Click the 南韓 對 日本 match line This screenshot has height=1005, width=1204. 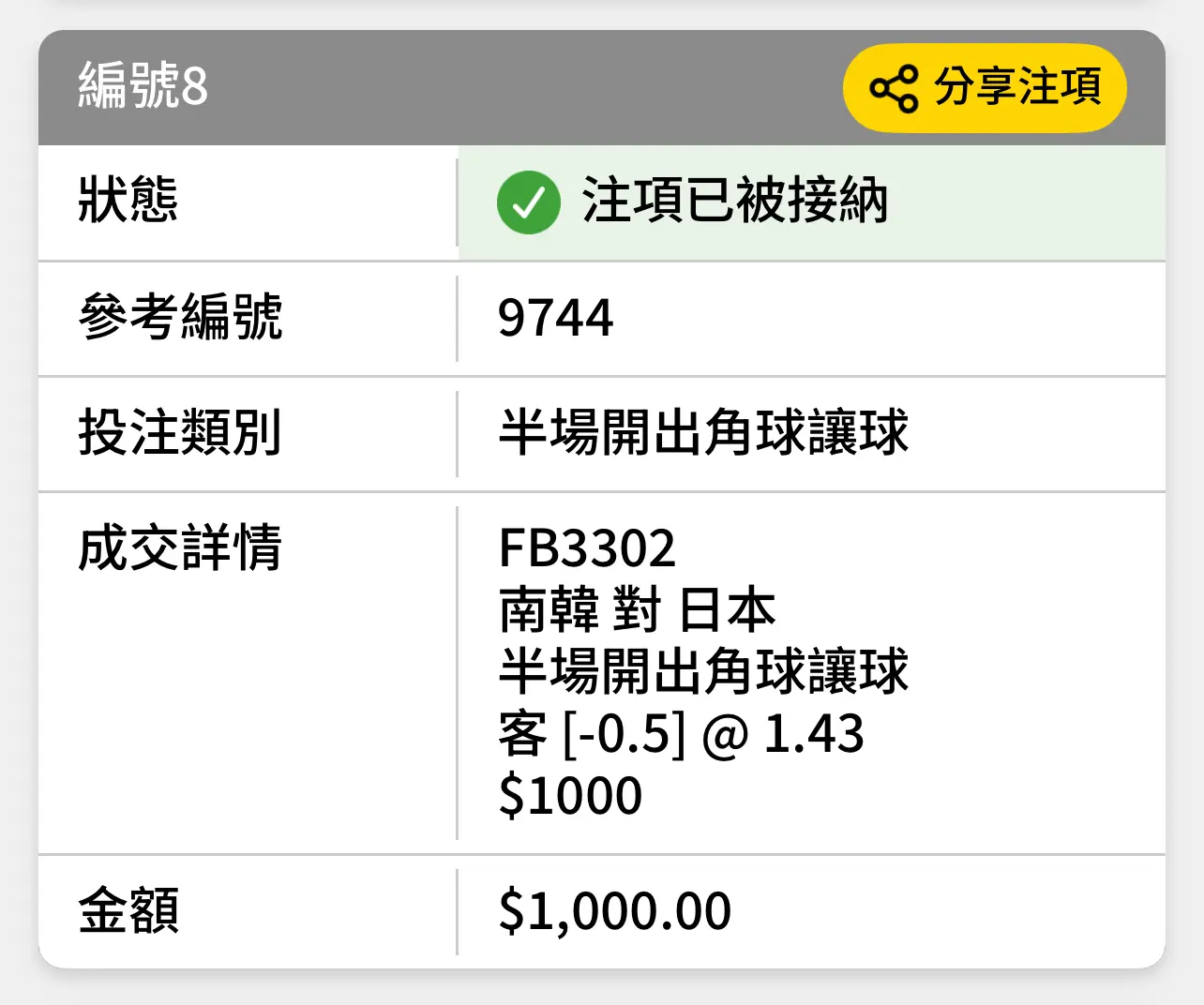point(637,610)
